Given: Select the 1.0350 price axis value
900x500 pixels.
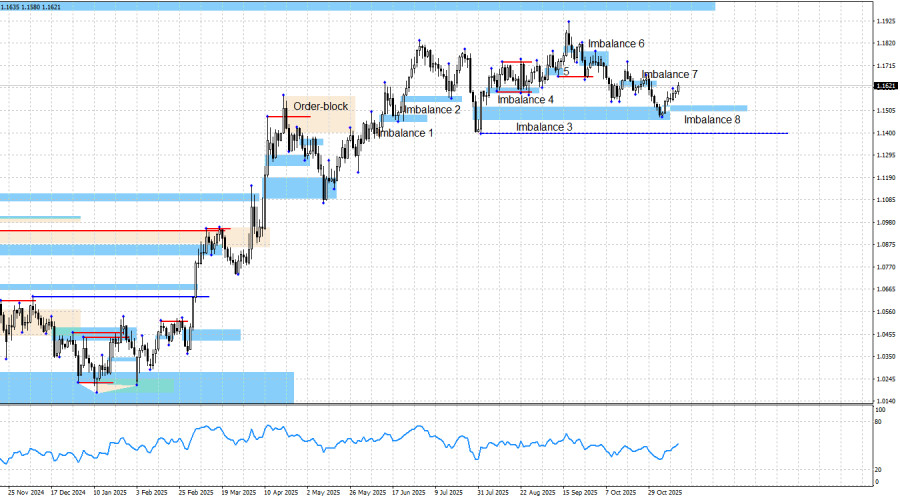Looking at the screenshot, I should pyautogui.click(x=886, y=356).
